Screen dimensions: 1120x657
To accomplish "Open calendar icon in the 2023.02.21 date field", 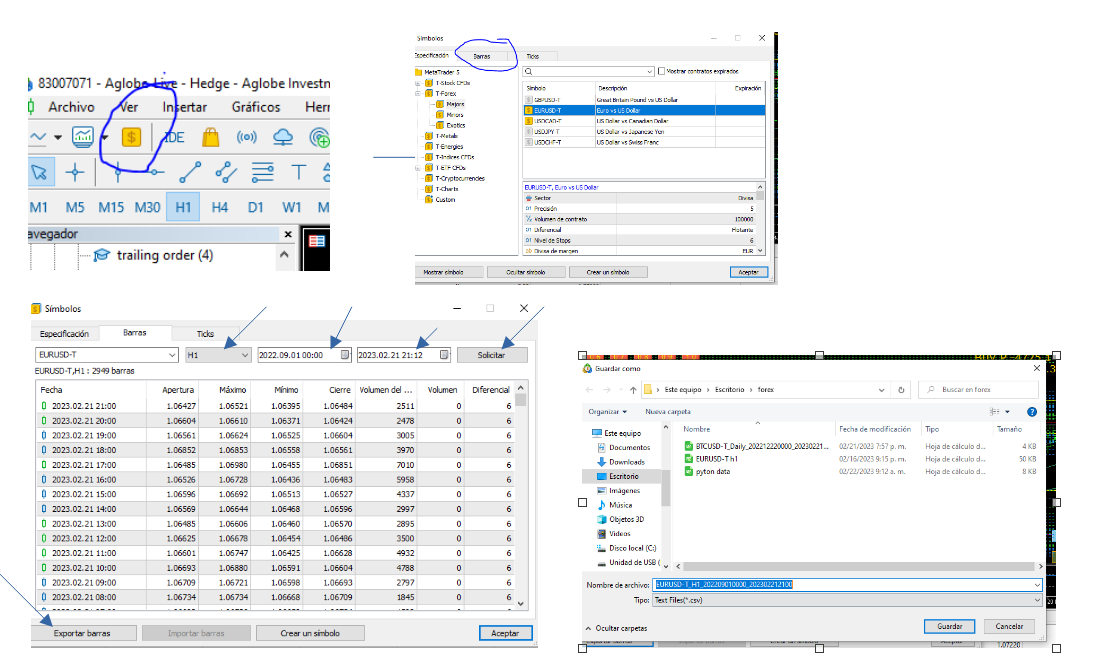I will [444, 355].
